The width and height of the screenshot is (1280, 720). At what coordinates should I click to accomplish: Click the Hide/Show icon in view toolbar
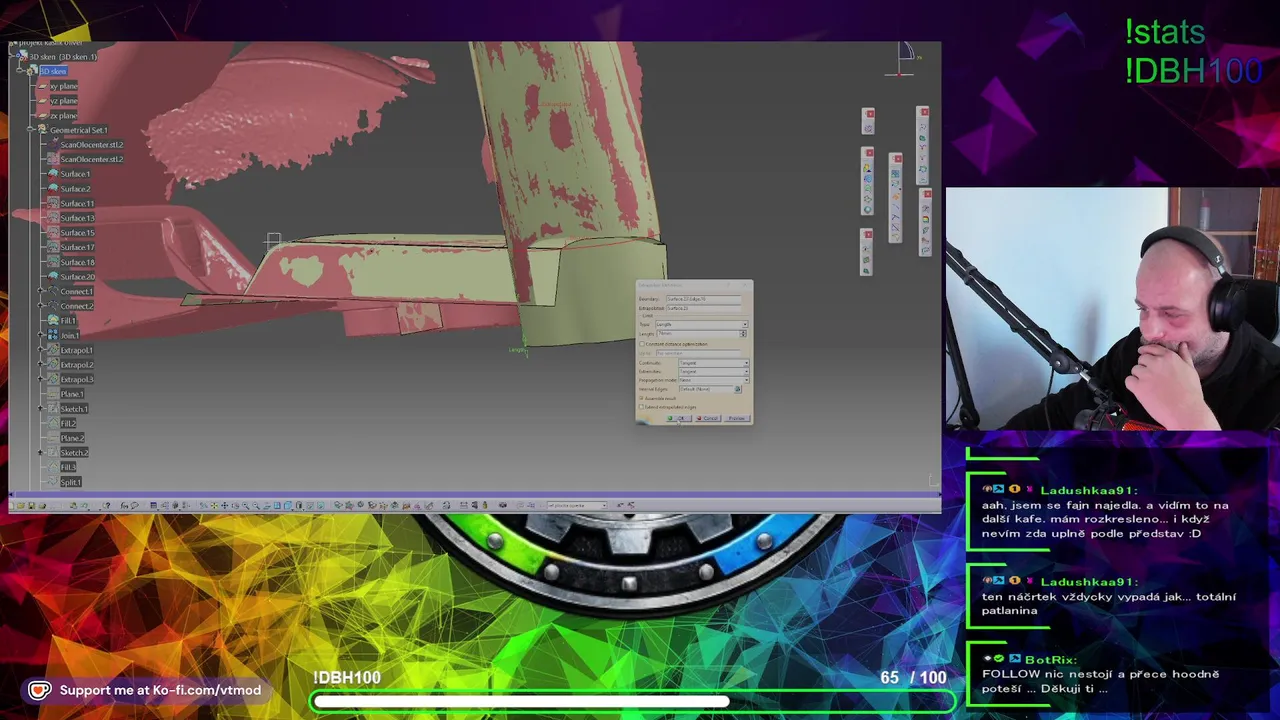[x=310, y=505]
